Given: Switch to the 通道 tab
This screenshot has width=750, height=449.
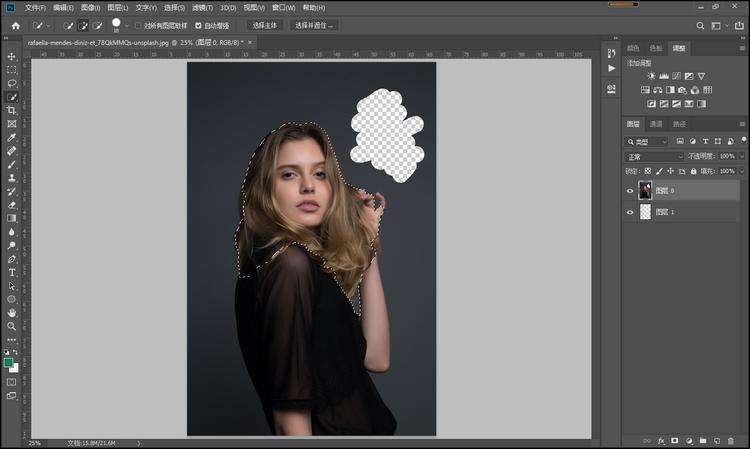Looking at the screenshot, I should coord(656,124).
